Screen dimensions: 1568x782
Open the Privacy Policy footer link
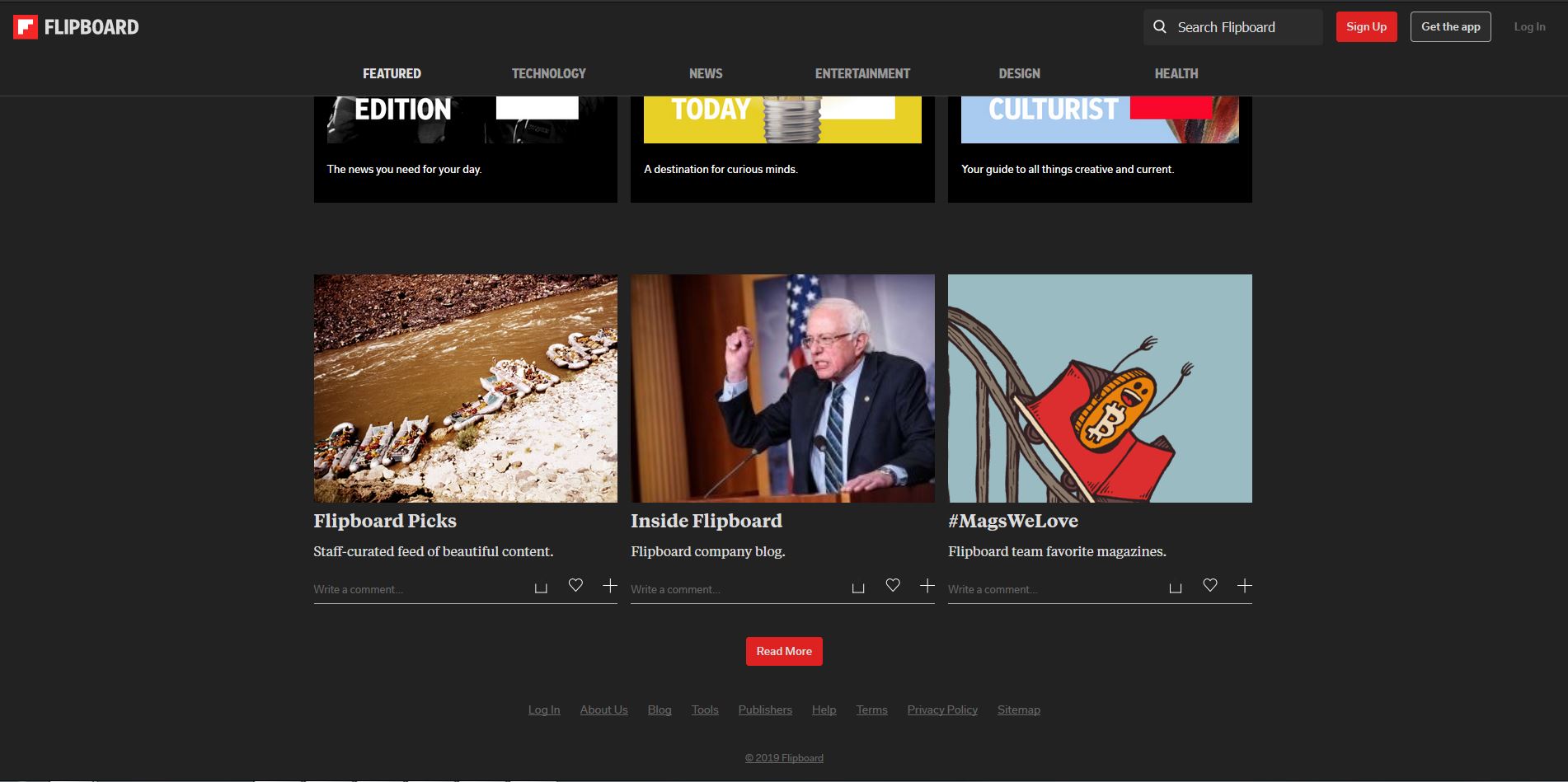tap(942, 709)
